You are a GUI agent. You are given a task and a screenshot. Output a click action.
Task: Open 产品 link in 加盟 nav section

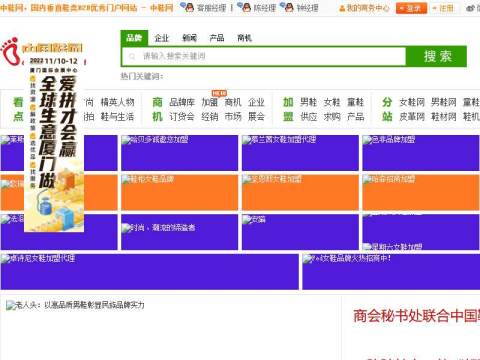pyautogui.click(x=356, y=116)
